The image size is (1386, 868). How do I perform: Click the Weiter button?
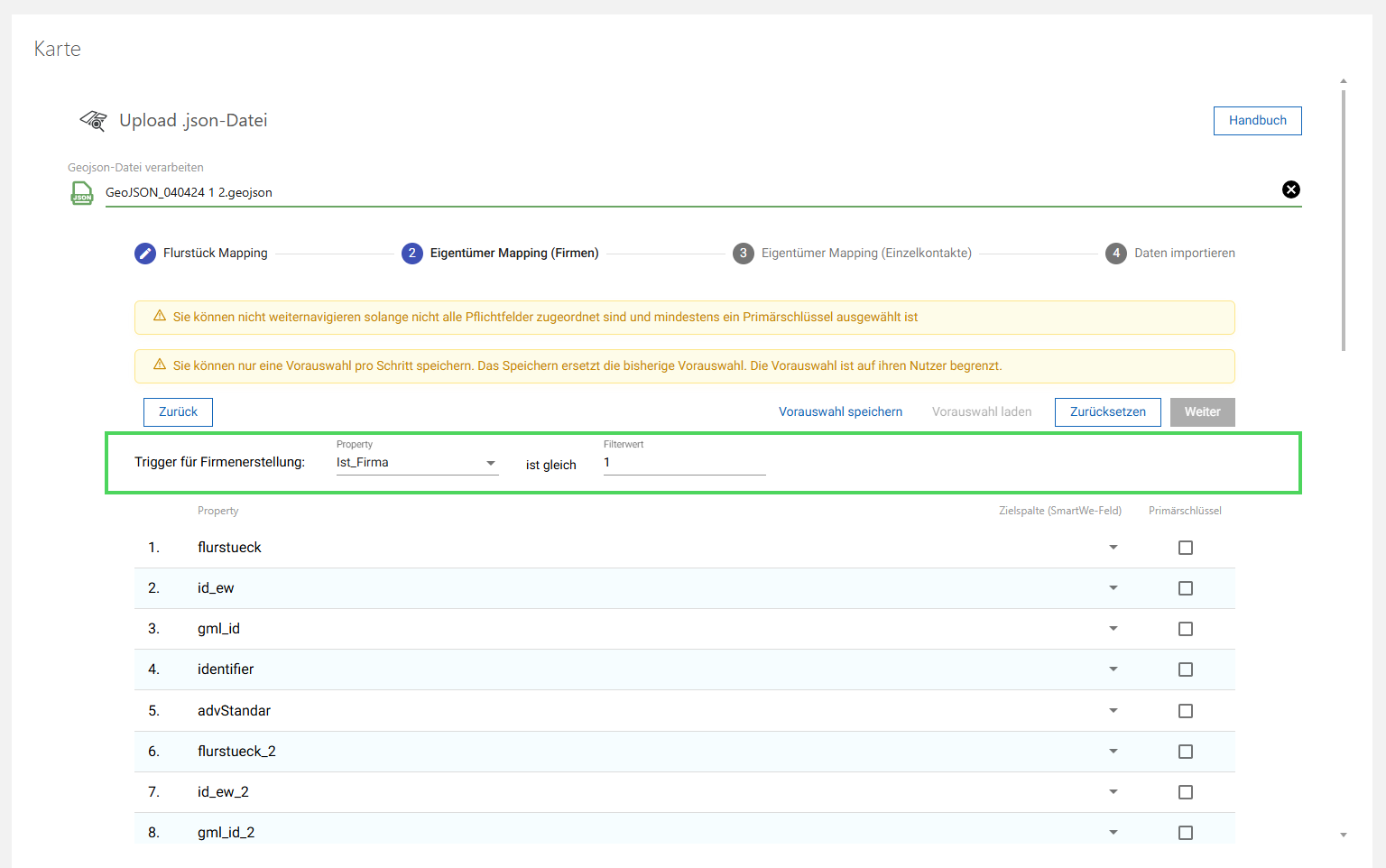(x=1202, y=411)
